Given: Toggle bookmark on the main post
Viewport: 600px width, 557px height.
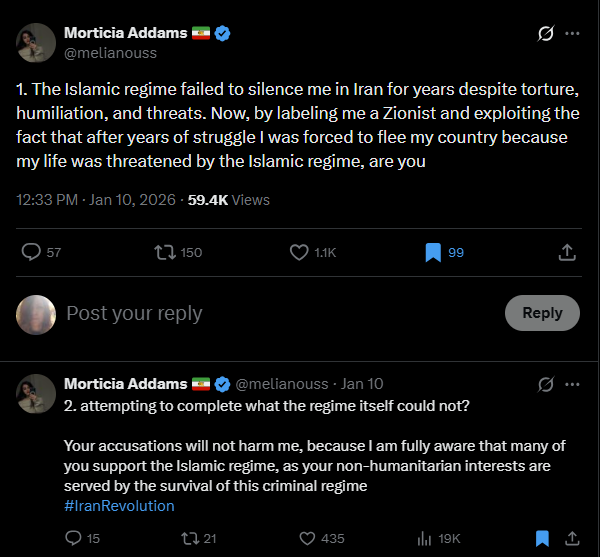Looking at the screenshot, I should click(x=433, y=252).
